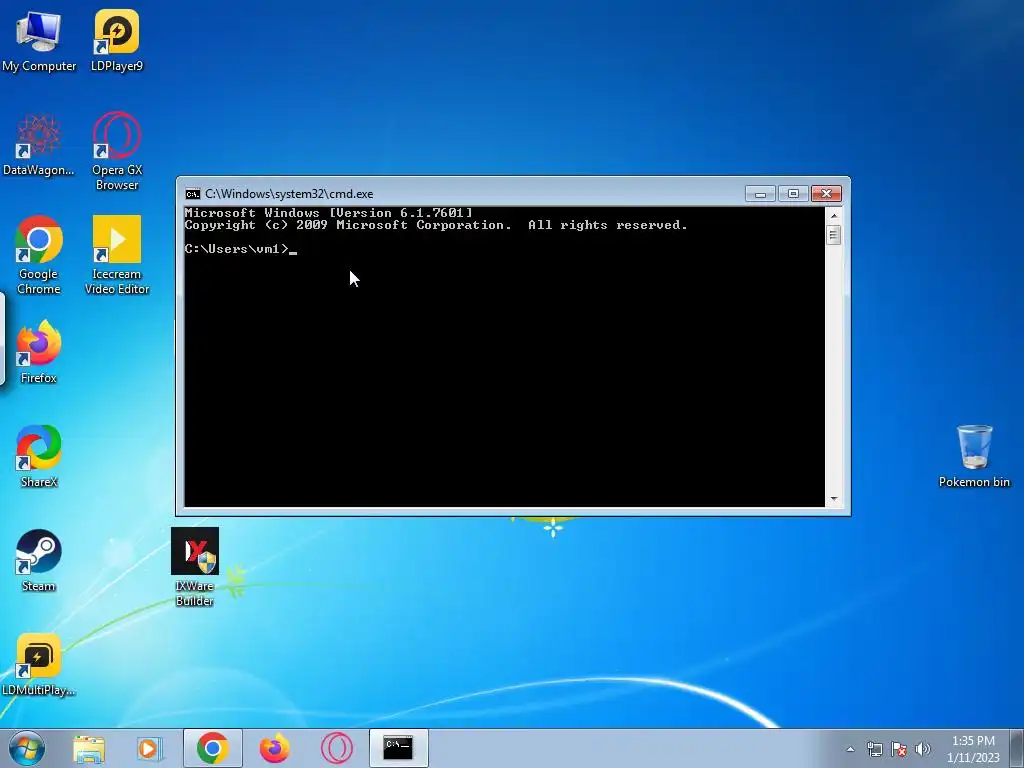1024x768 pixels.
Task: Open the LDMultiPlayer desktop shortcut
Action: pos(39,664)
